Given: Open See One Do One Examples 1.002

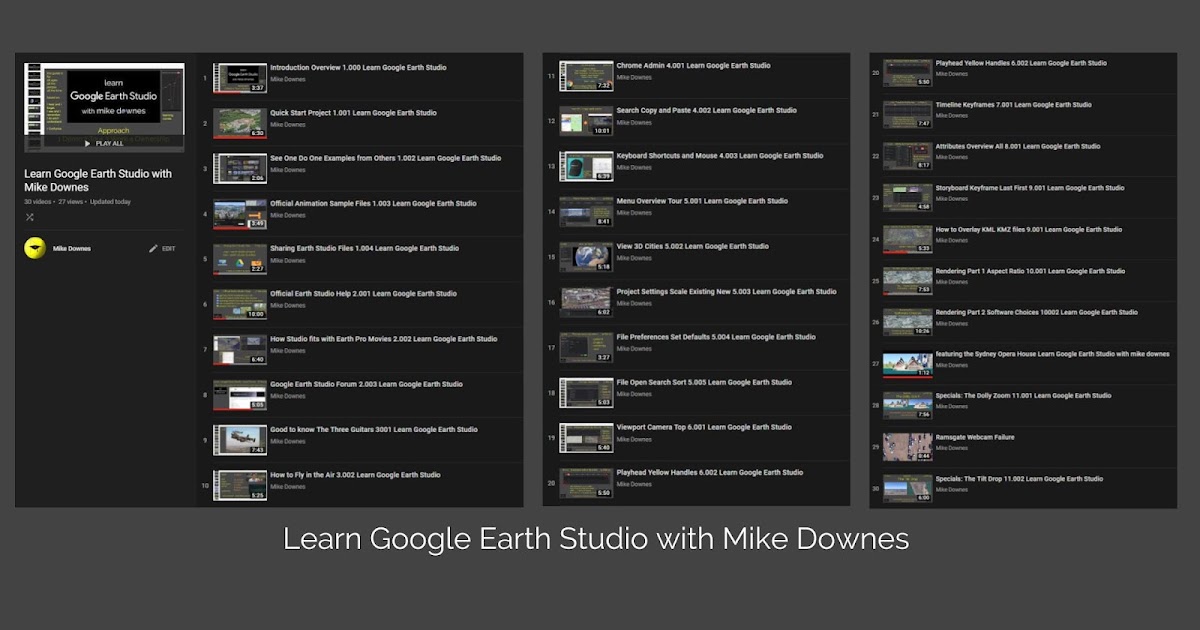Looking at the screenshot, I should coord(386,158).
